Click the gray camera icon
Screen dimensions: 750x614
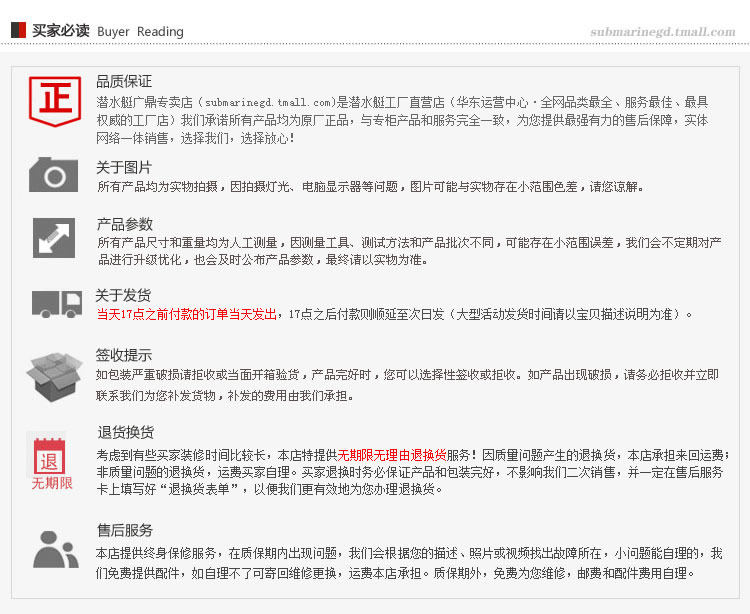tap(53, 175)
